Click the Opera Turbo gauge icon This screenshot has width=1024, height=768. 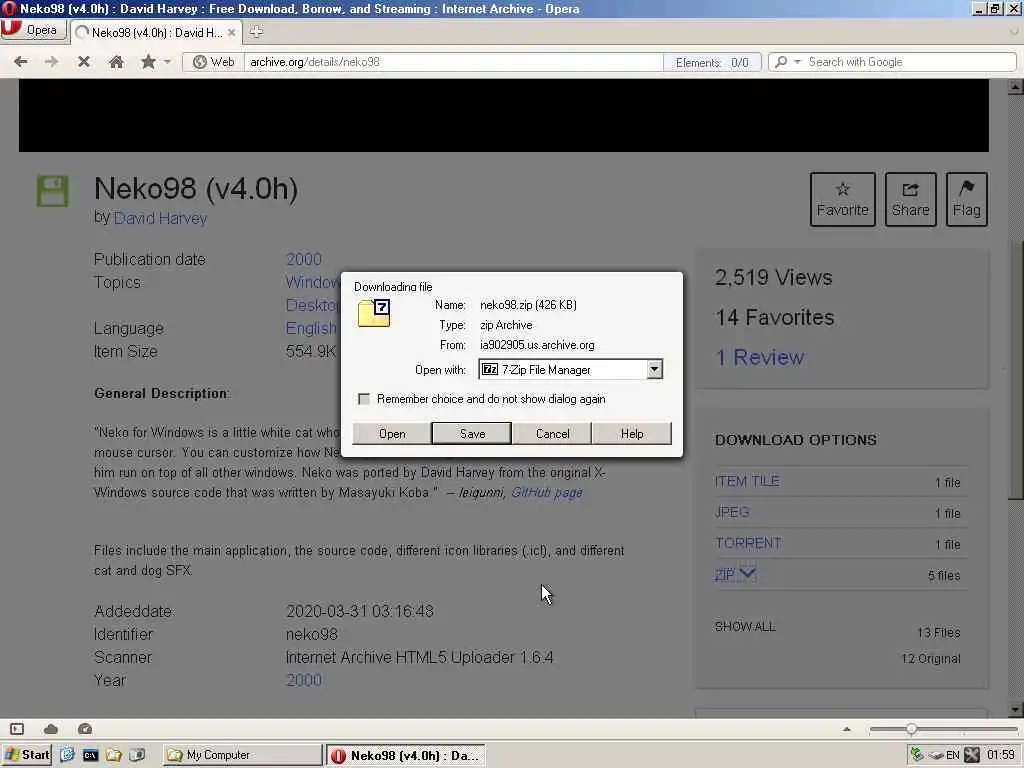(x=85, y=729)
